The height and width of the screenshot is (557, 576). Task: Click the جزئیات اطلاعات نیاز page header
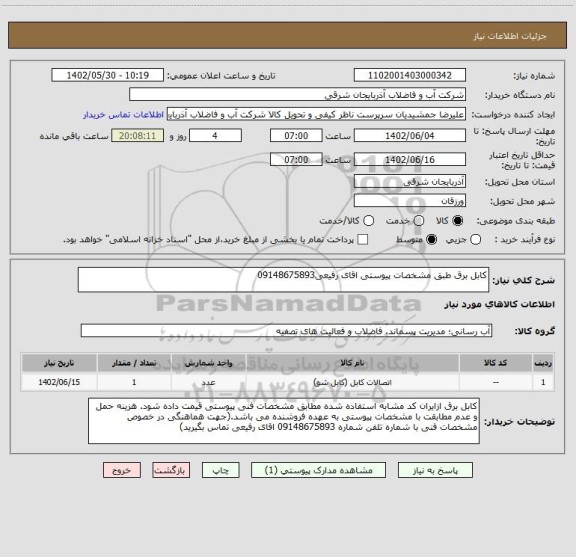510,36
